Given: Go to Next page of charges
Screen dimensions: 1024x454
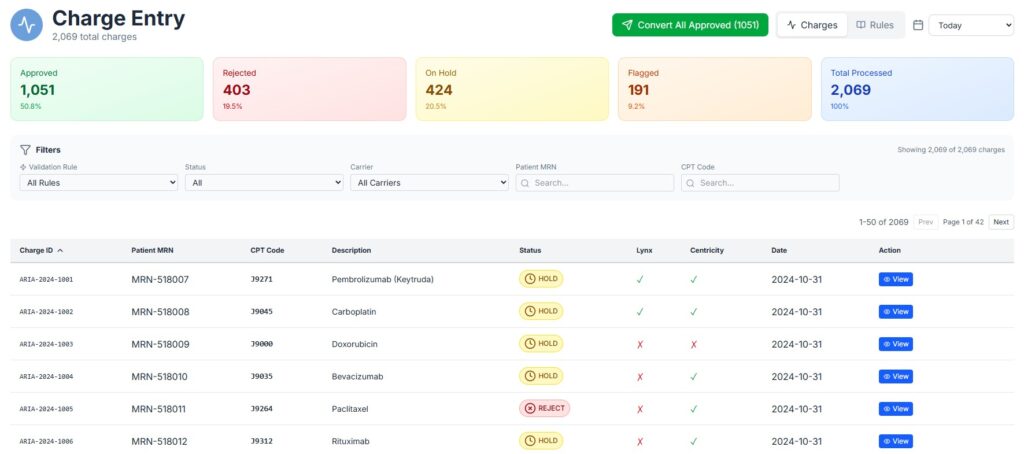Looking at the screenshot, I should click(1000, 222).
